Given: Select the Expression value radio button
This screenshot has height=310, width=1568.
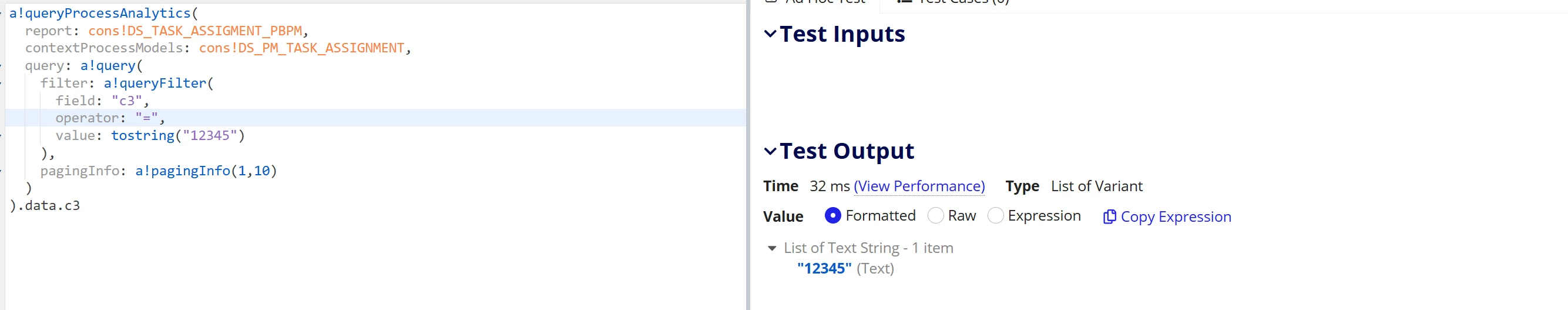Looking at the screenshot, I should pyautogui.click(x=995, y=216).
